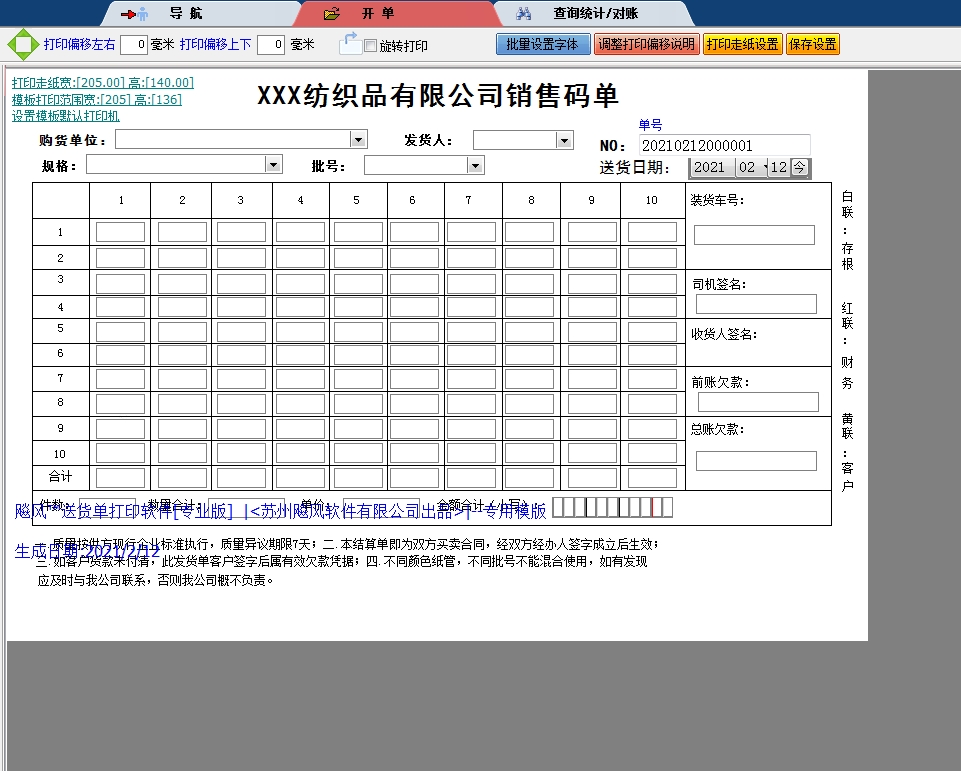Click the 装货车号 input field

tap(754, 236)
